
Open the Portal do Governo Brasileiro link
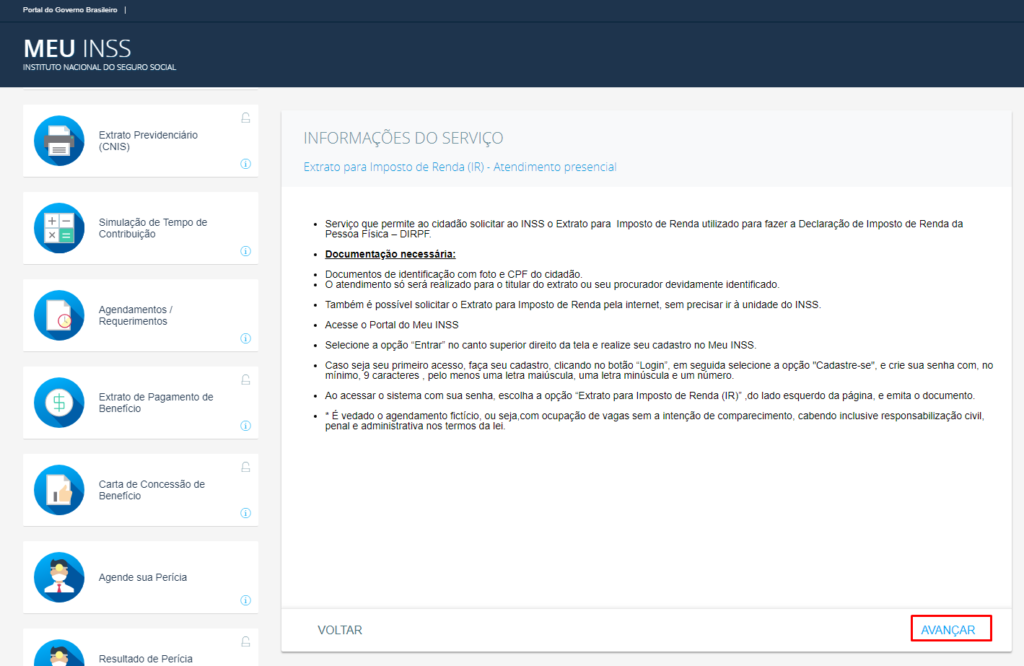point(70,10)
